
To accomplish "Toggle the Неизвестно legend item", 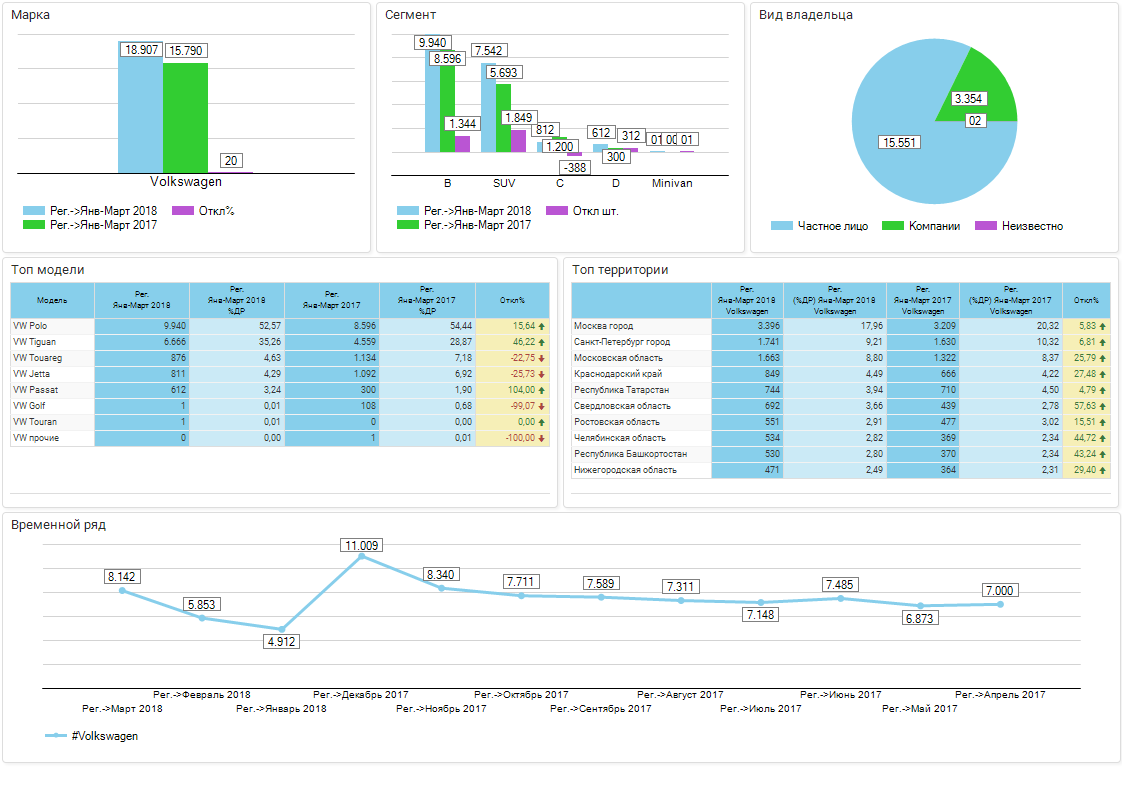I will click(x=1028, y=226).
